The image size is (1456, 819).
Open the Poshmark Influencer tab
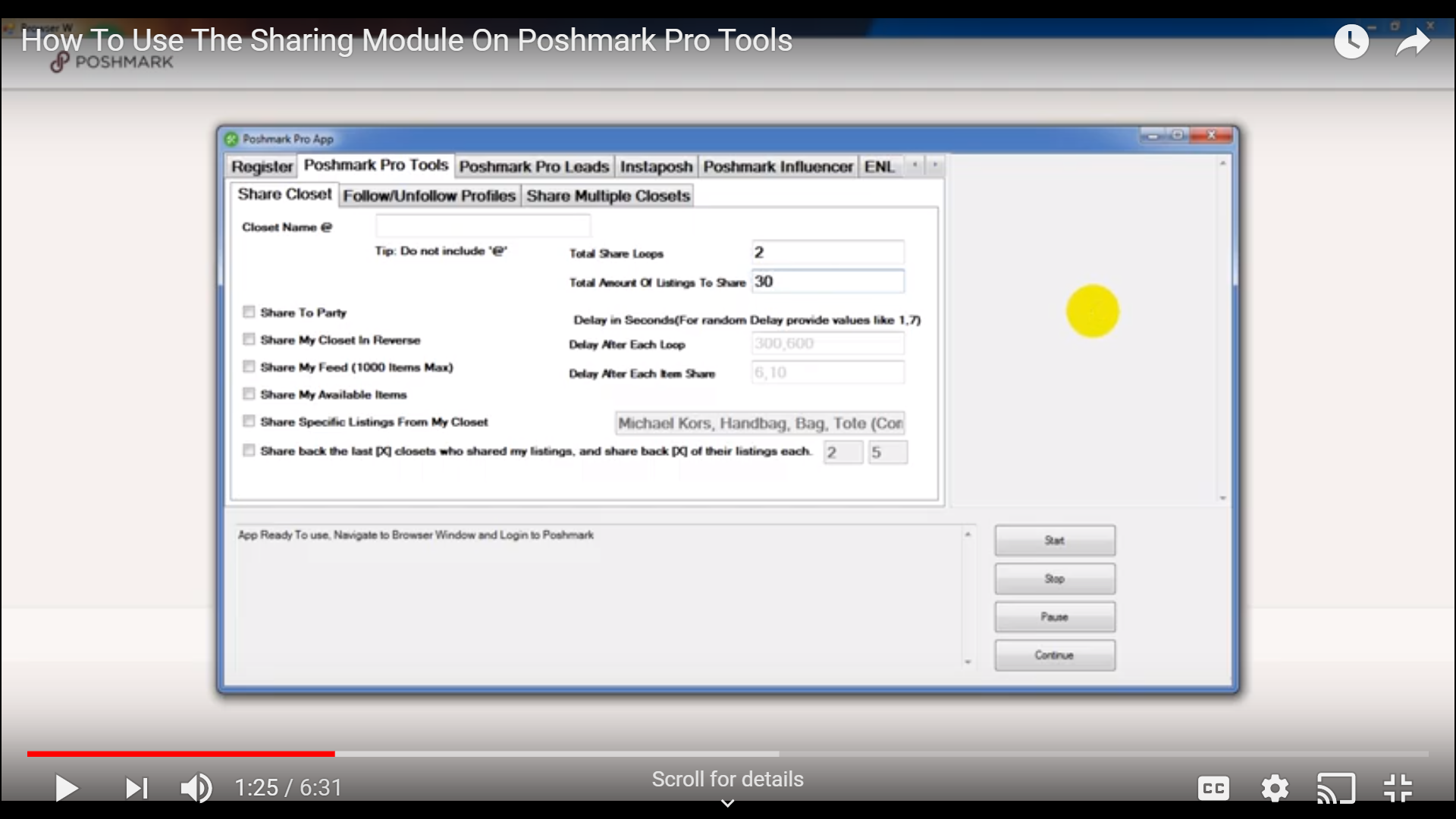[778, 167]
